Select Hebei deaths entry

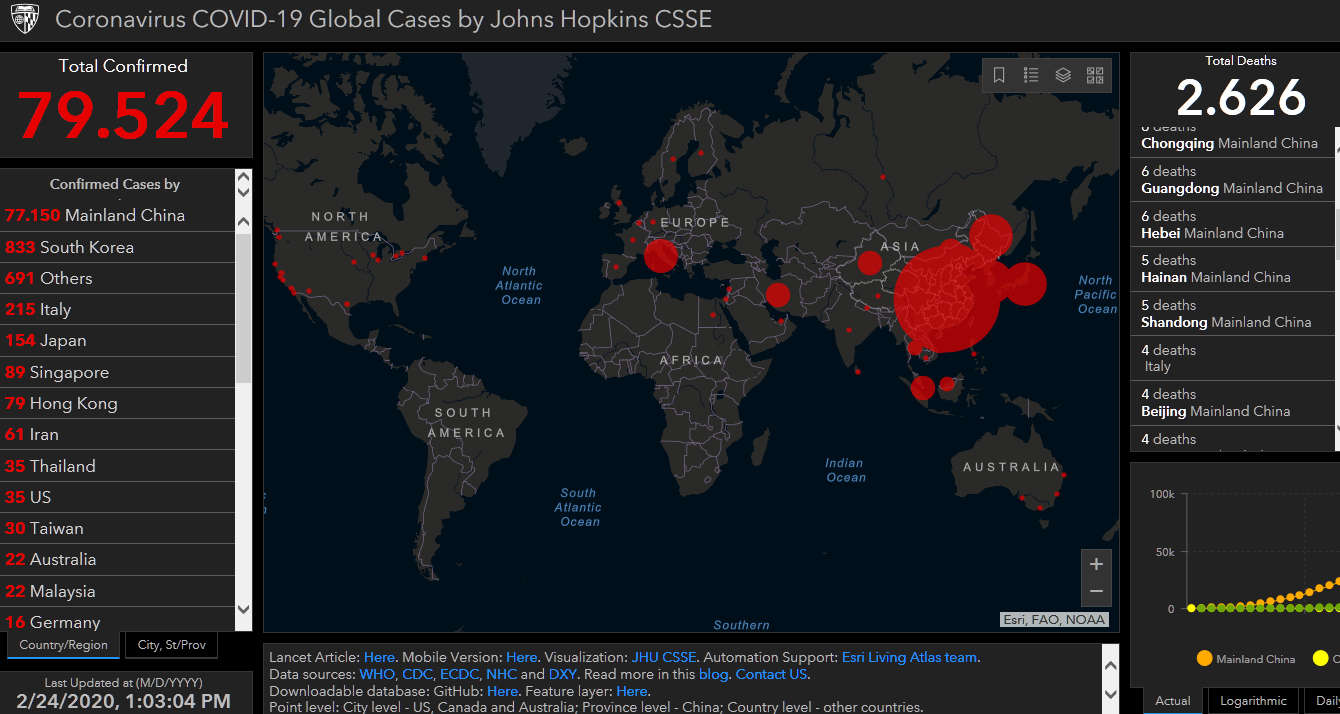tap(1232, 224)
